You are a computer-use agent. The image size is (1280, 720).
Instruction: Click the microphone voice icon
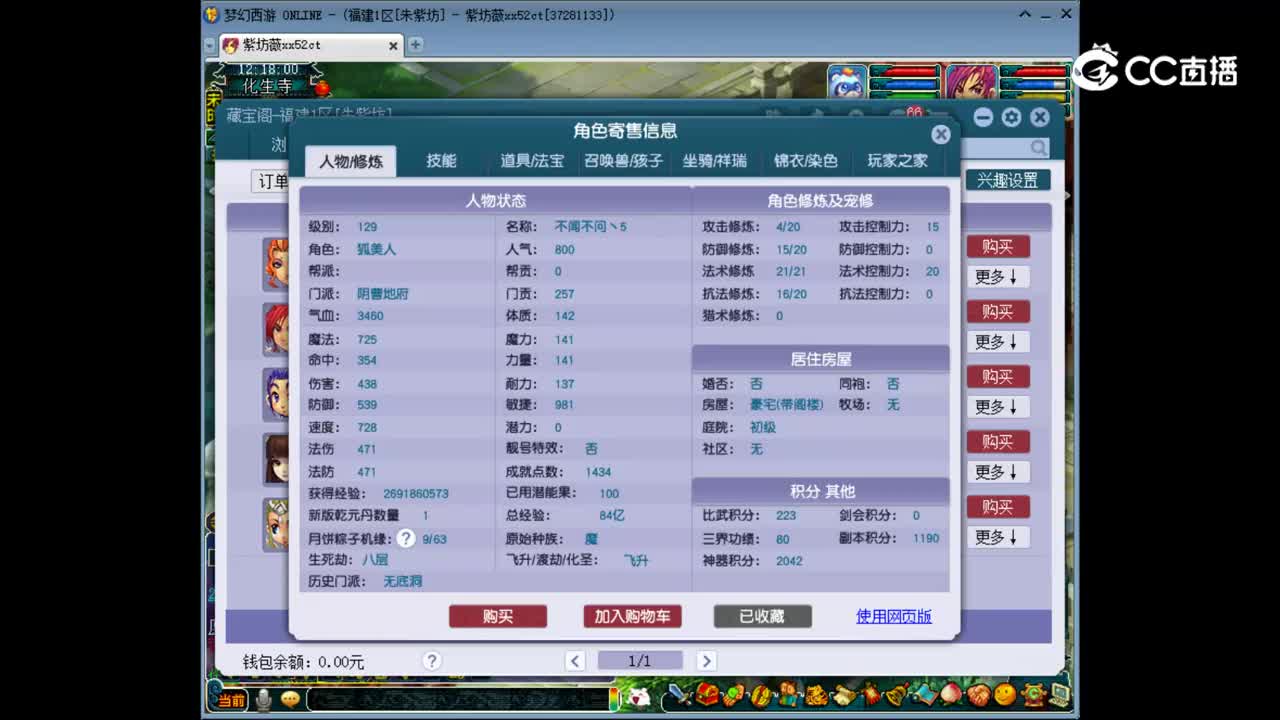[263, 700]
